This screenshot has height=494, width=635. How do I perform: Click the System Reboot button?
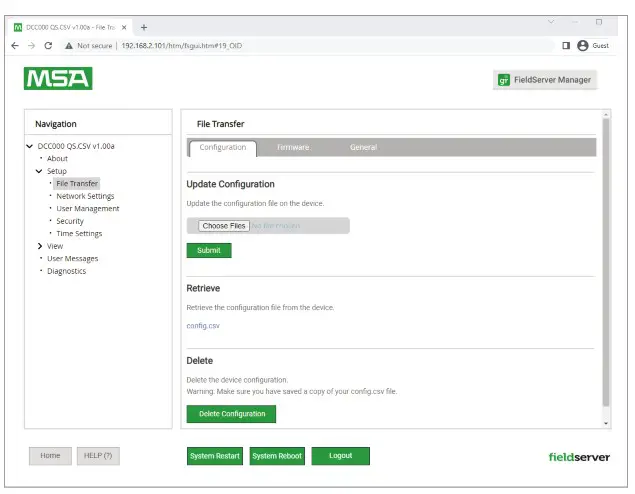pos(277,456)
